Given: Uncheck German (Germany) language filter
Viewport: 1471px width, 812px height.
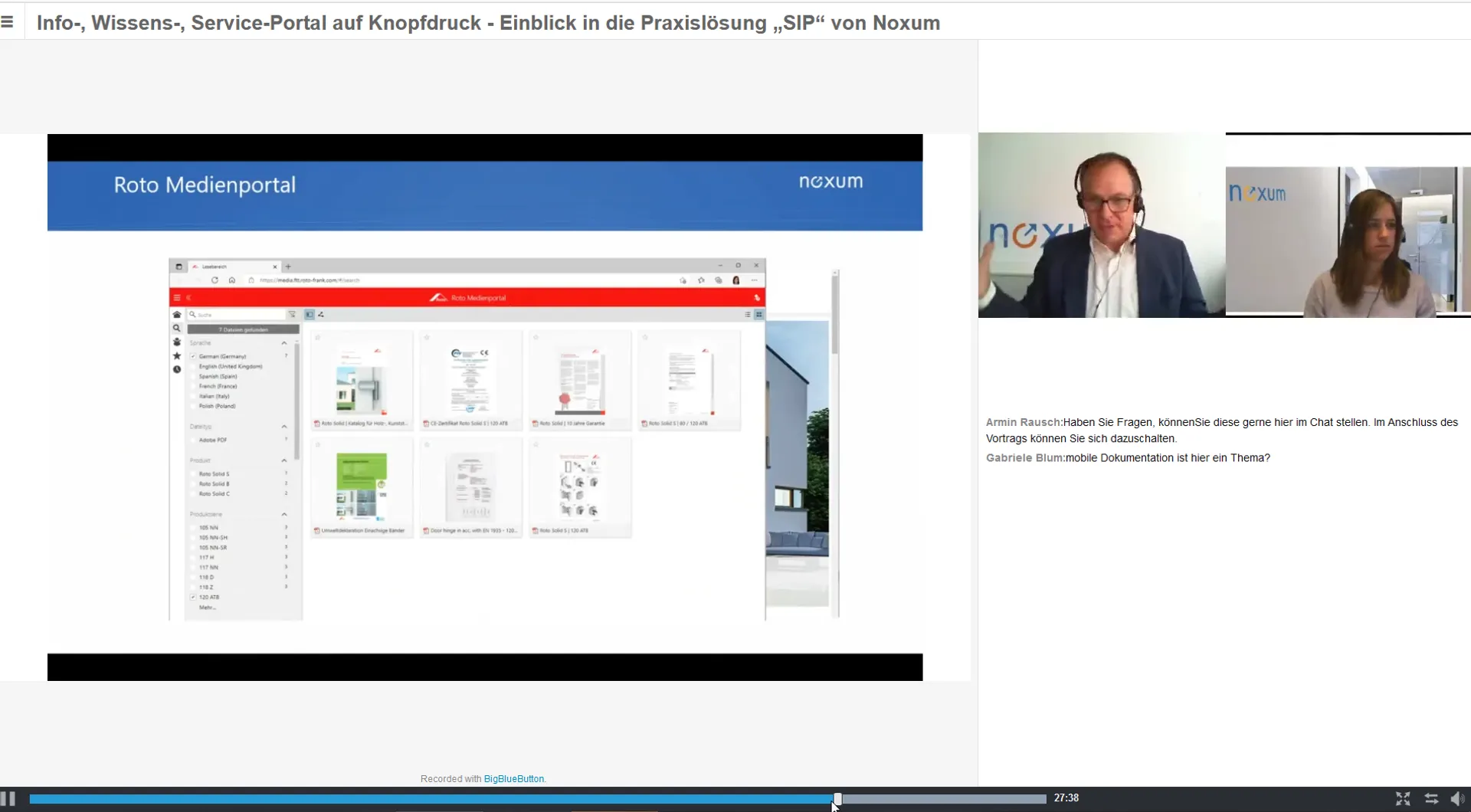Looking at the screenshot, I should [x=193, y=356].
